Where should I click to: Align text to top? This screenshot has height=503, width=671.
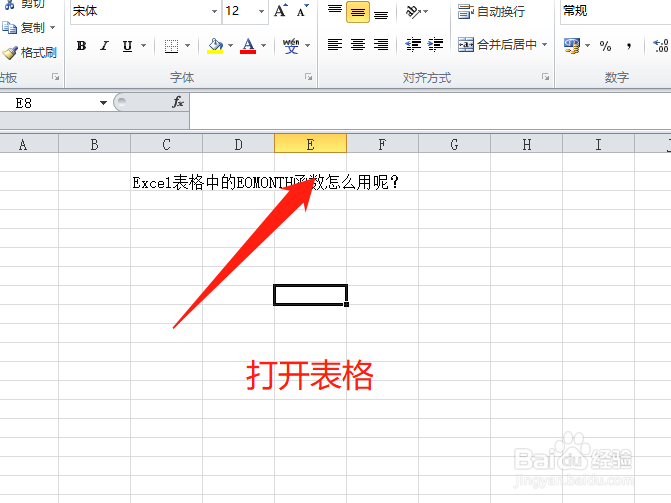(x=335, y=11)
